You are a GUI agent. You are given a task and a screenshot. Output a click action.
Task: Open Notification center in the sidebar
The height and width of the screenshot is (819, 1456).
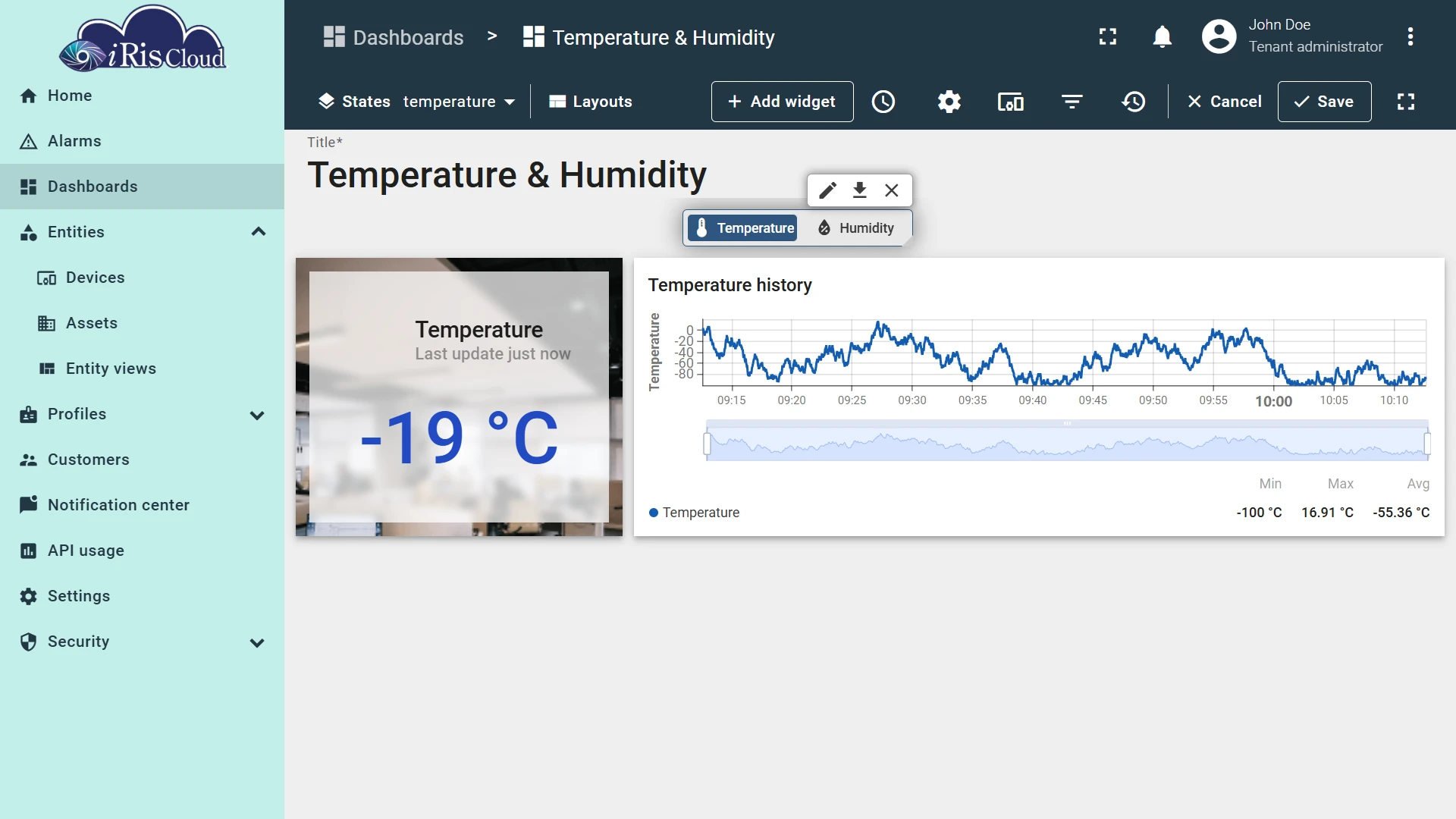point(142,505)
